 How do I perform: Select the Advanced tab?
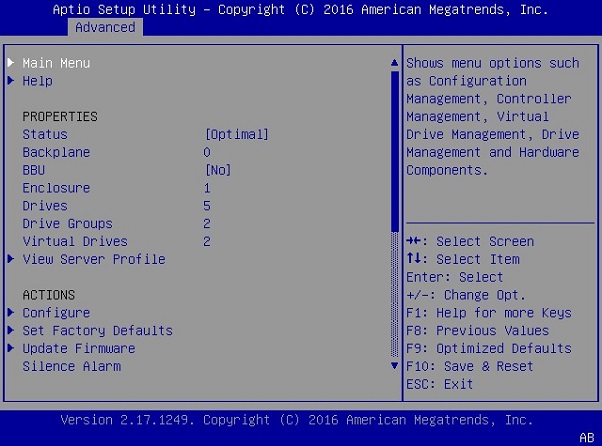(104, 27)
